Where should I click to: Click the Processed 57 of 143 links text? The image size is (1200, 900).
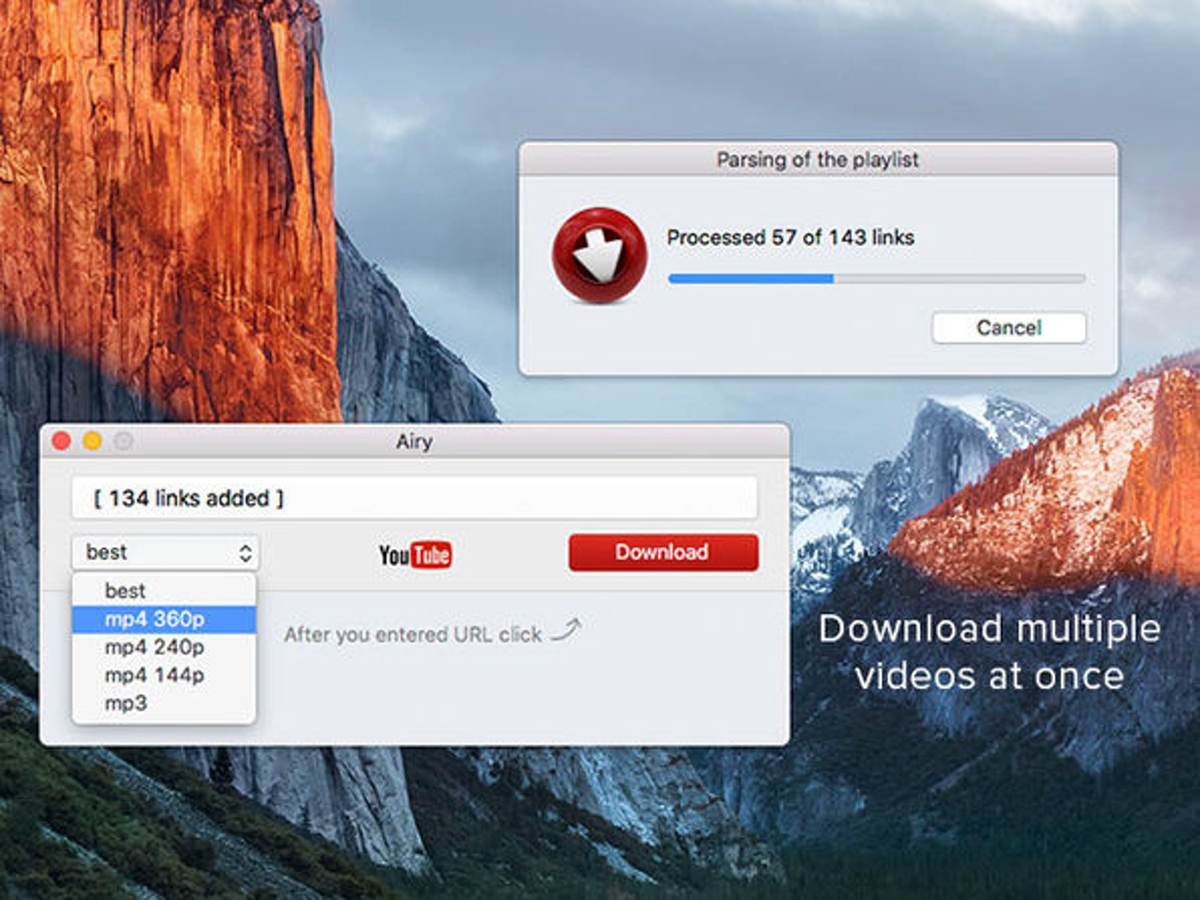pos(790,238)
